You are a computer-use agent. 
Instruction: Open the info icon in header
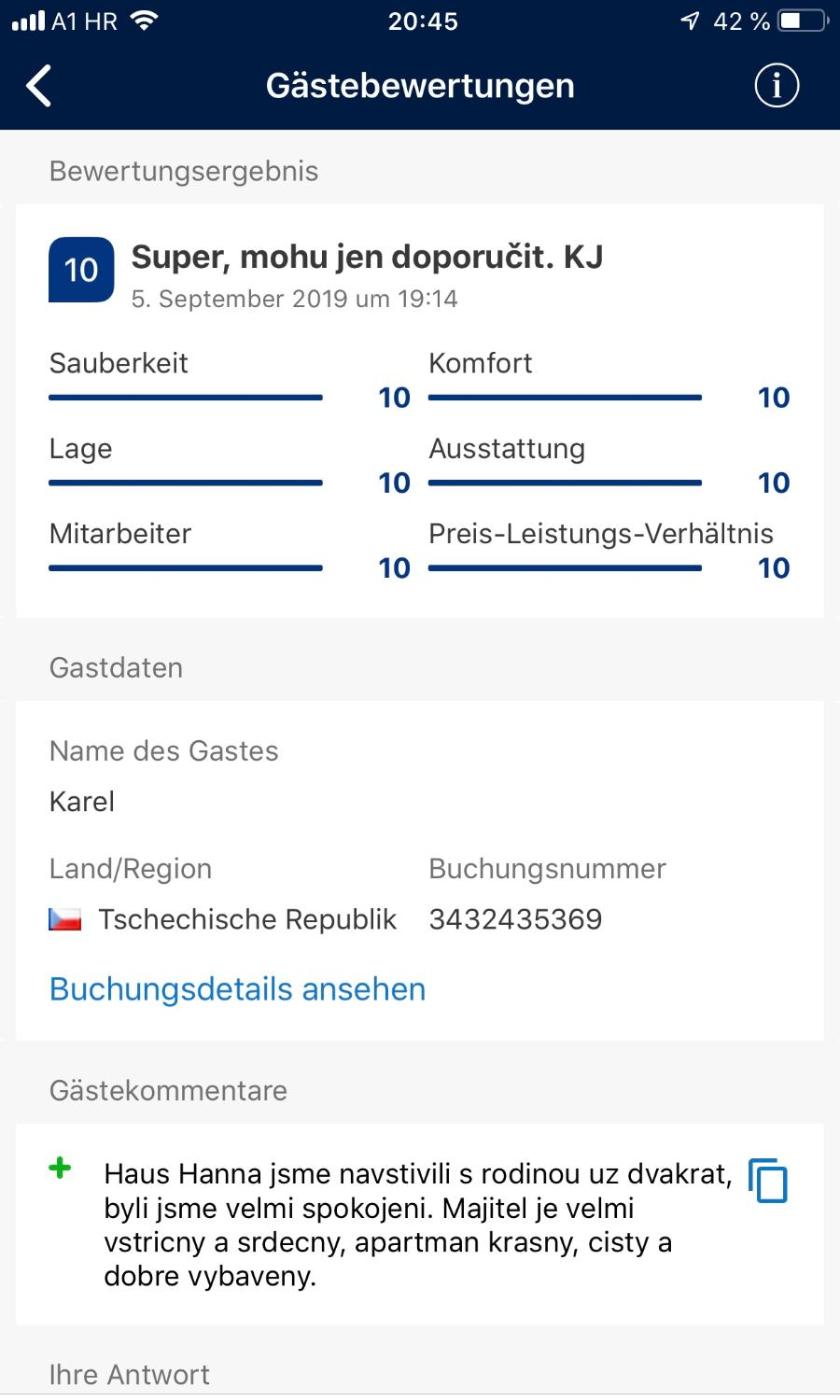pos(776,87)
